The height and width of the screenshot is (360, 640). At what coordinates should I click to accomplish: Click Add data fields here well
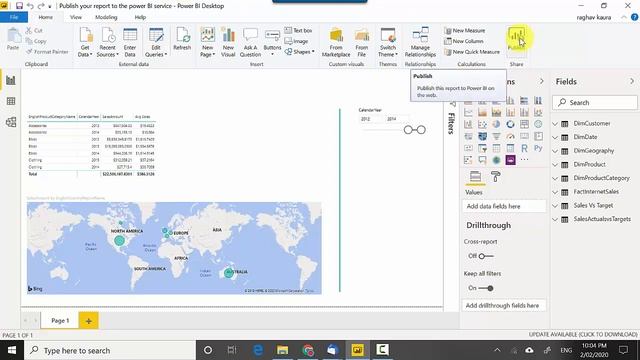tap(504, 207)
